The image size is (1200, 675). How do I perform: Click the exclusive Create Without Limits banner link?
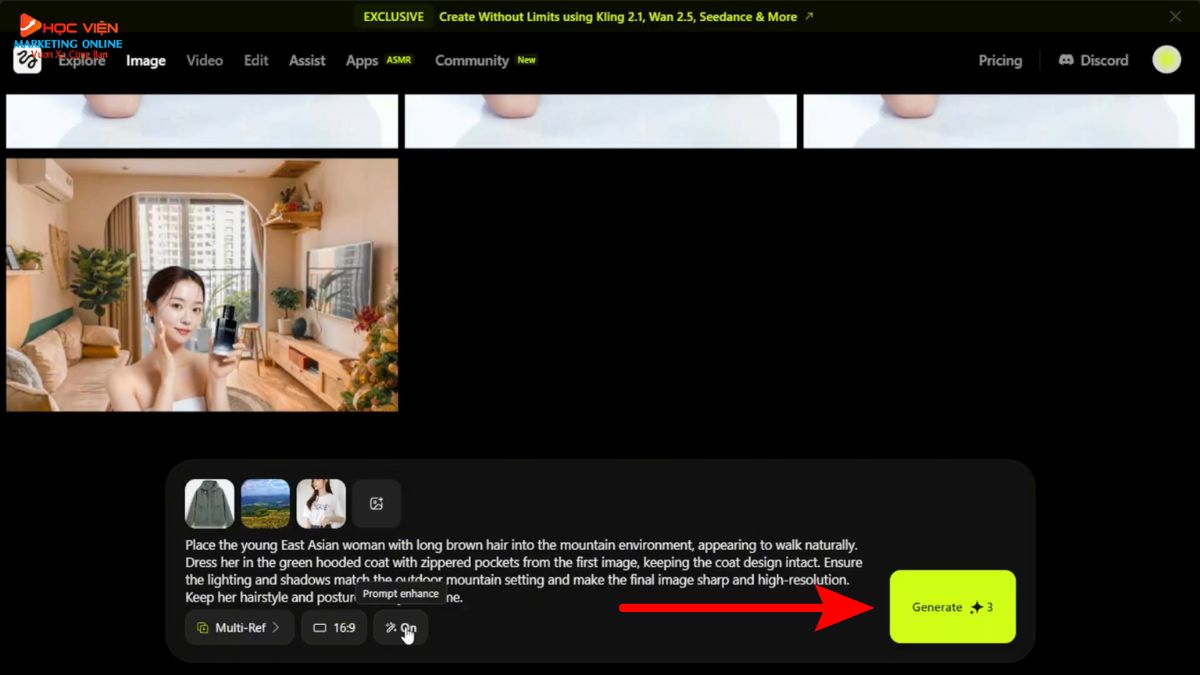coord(617,16)
